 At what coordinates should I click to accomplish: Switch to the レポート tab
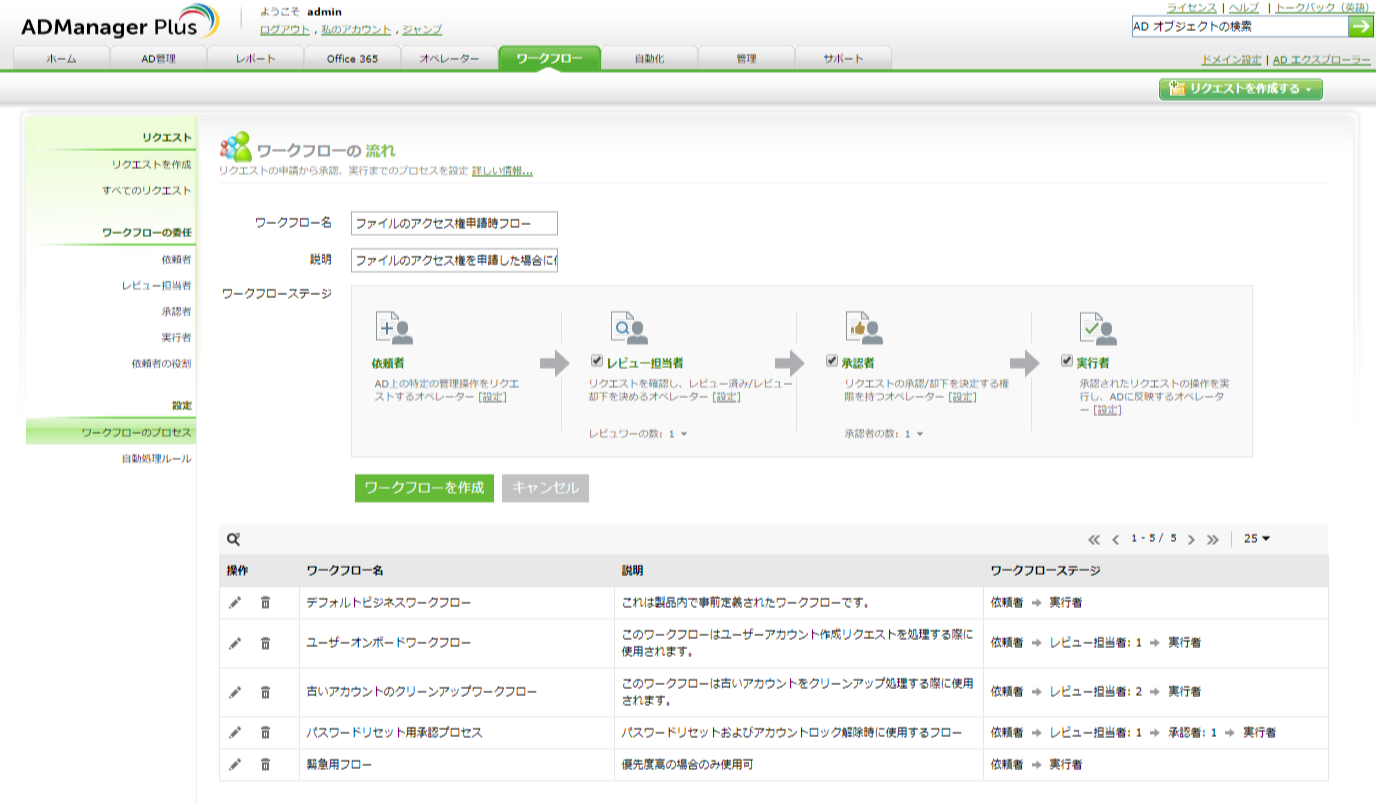pyautogui.click(x=255, y=59)
